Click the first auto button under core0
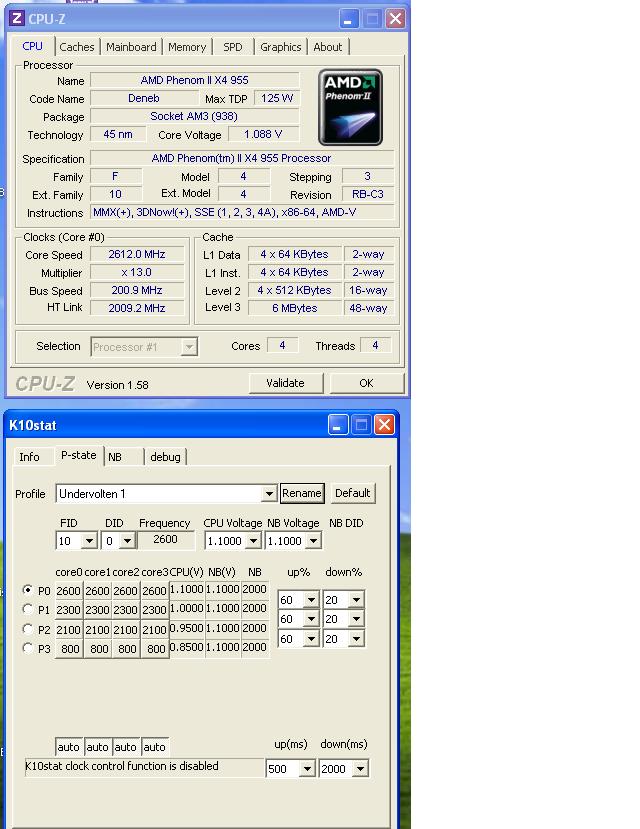640x829 pixels. coord(68,747)
